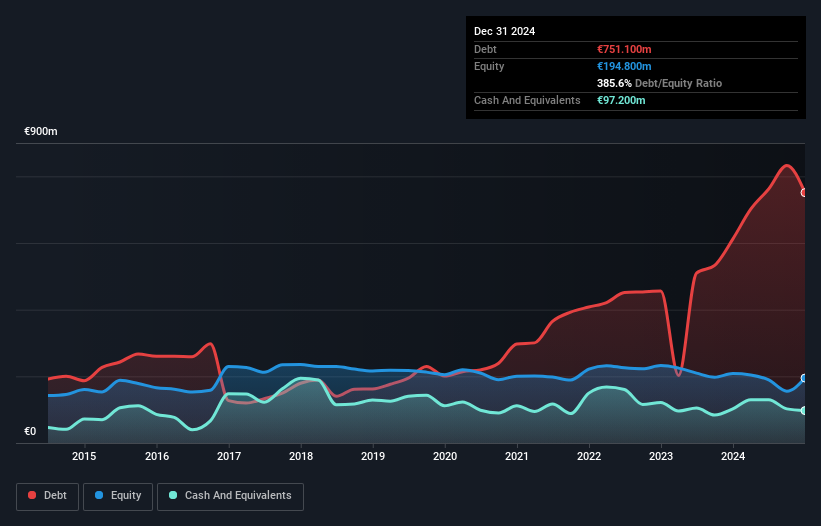Click the 2019 x-axis label

click(373, 456)
